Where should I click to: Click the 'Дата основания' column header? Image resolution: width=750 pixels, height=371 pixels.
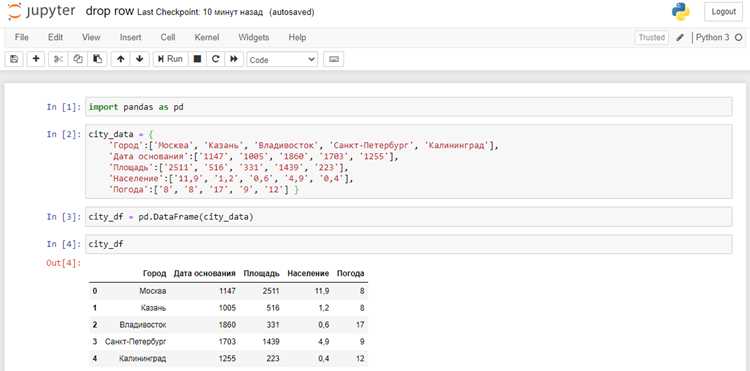205,273
